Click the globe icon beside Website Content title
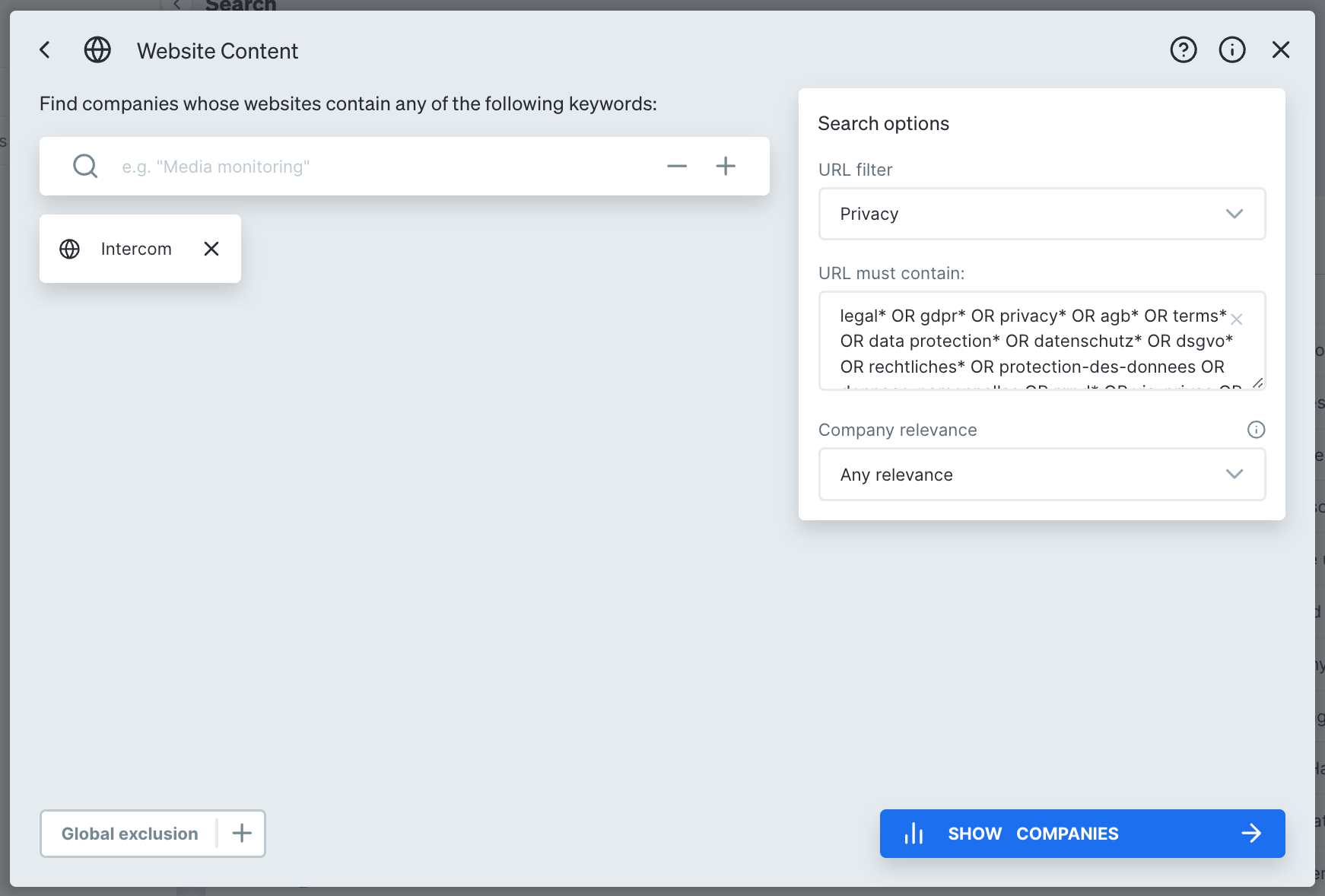This screenshot has height=896, width=1325. pyautogui.click(x=97, y=49)
